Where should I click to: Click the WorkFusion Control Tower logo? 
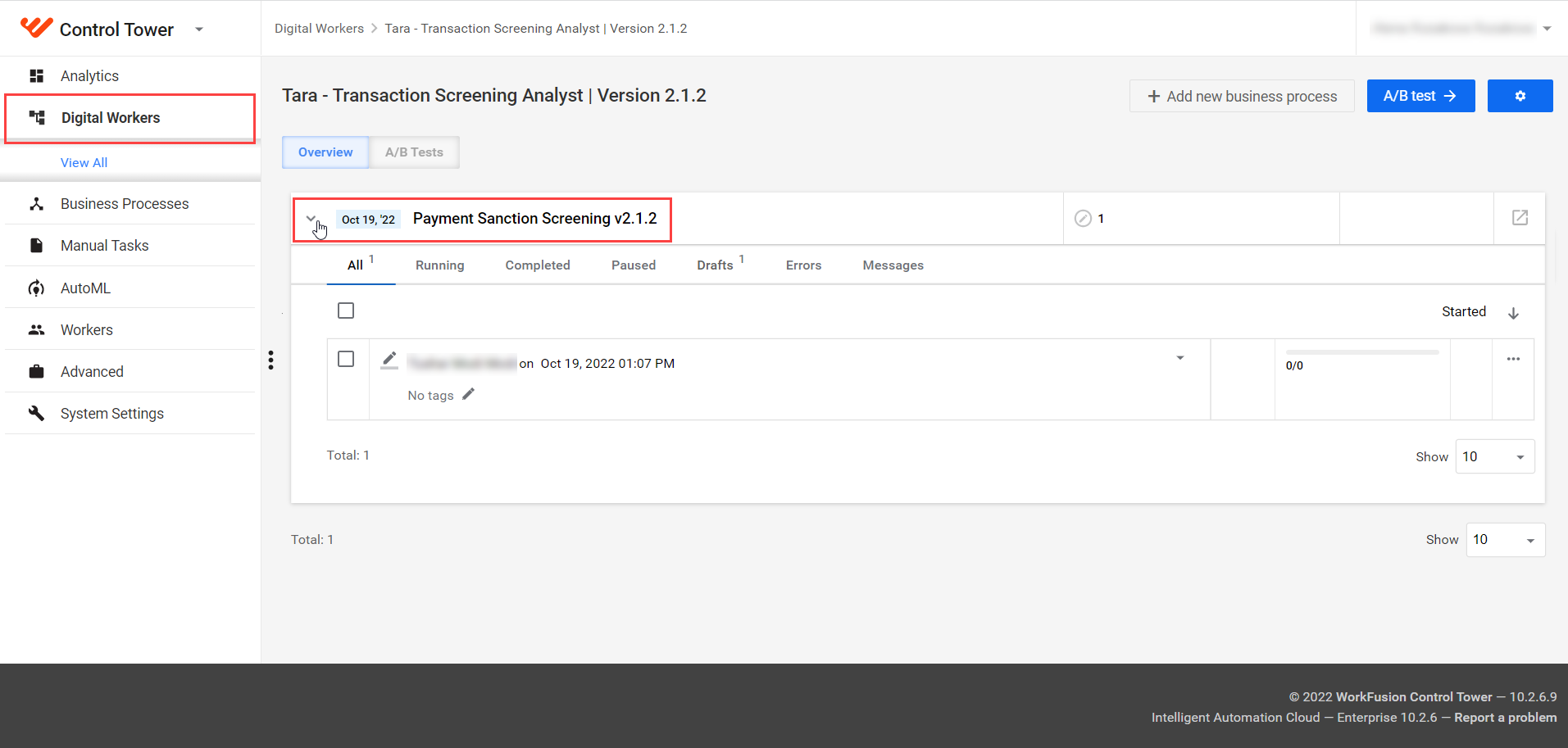[x=36, y=28]
